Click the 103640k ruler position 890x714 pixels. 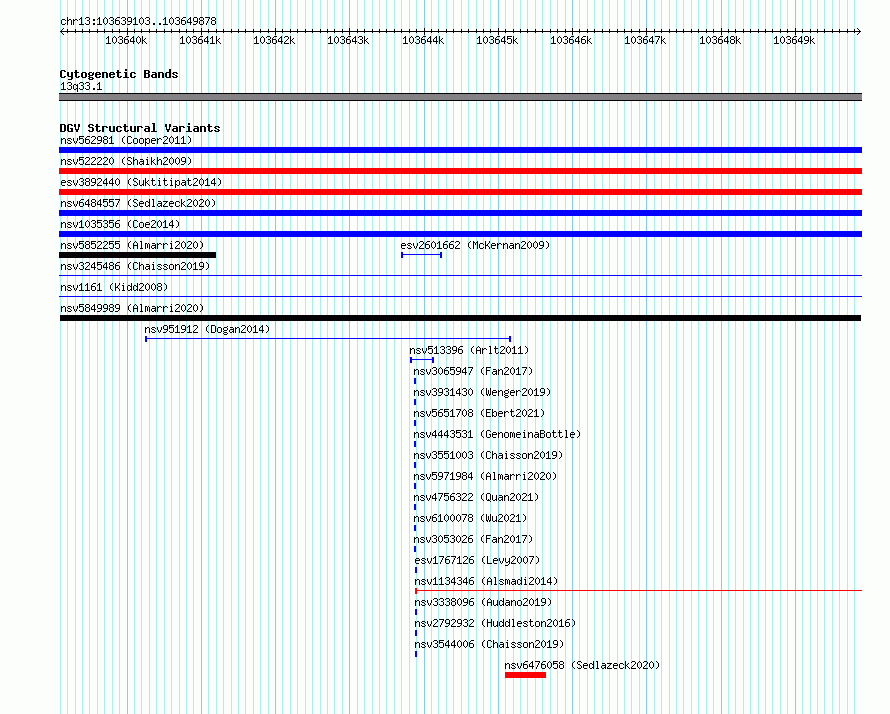coord(126,40)
